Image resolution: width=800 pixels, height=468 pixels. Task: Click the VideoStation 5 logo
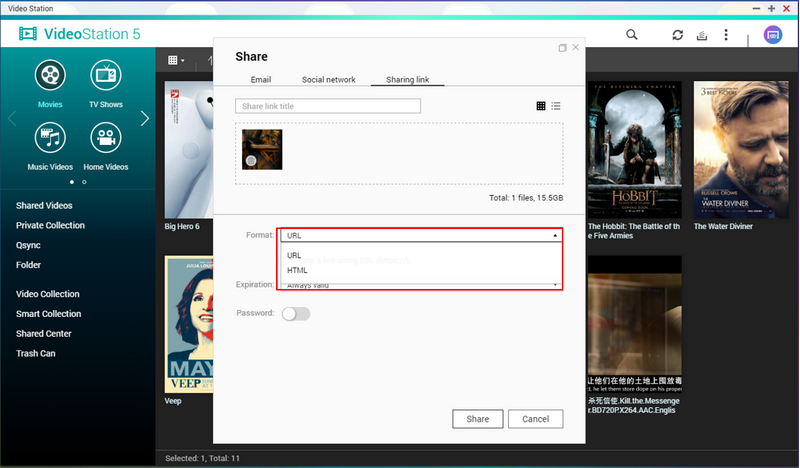click(80, 34)
